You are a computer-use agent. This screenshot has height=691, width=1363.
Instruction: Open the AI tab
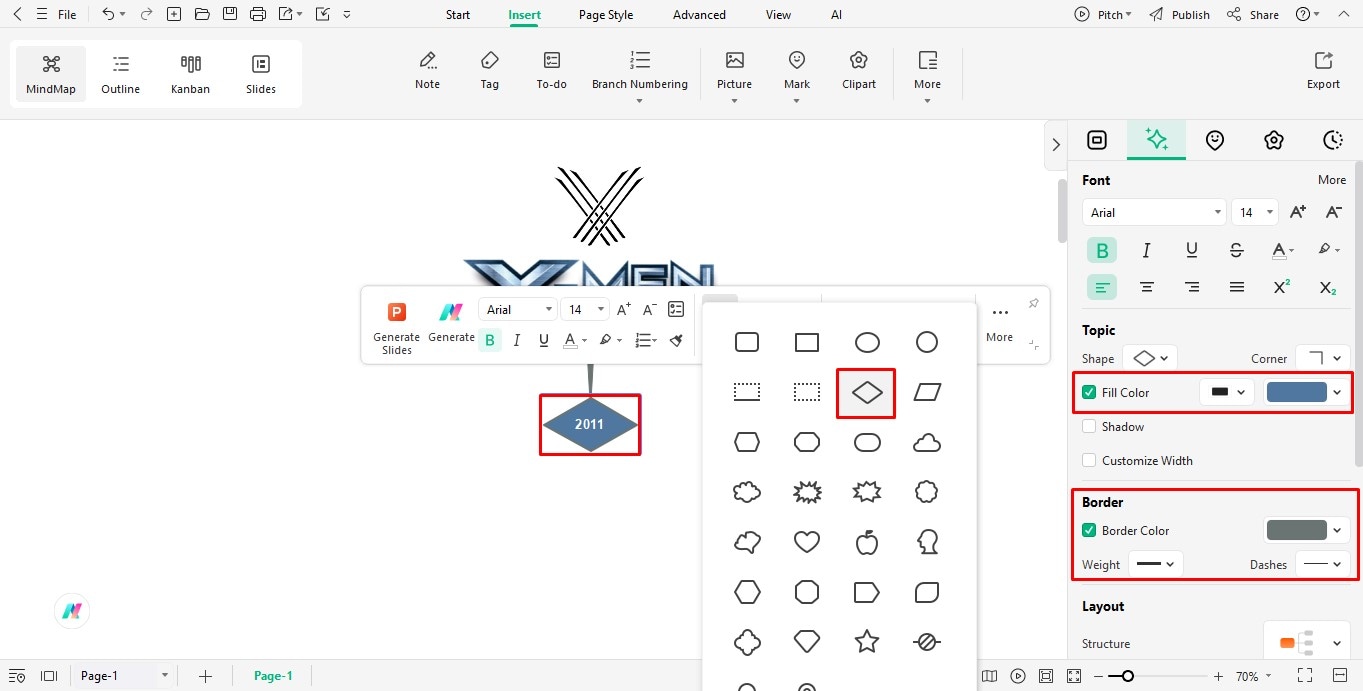[836, 15]
